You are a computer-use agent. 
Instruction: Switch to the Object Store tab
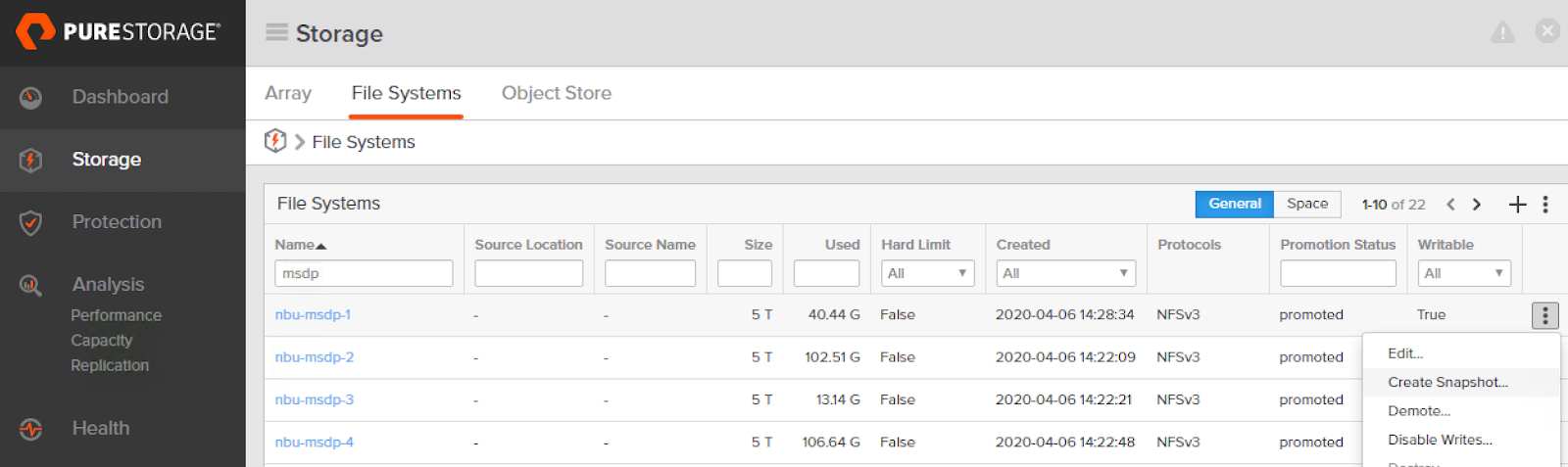click(x=557, y=93)
